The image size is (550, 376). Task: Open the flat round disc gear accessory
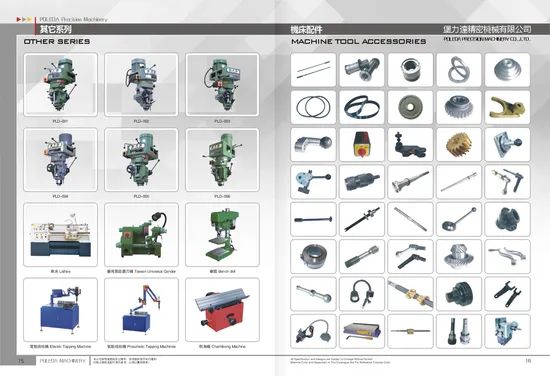point(410,107)
